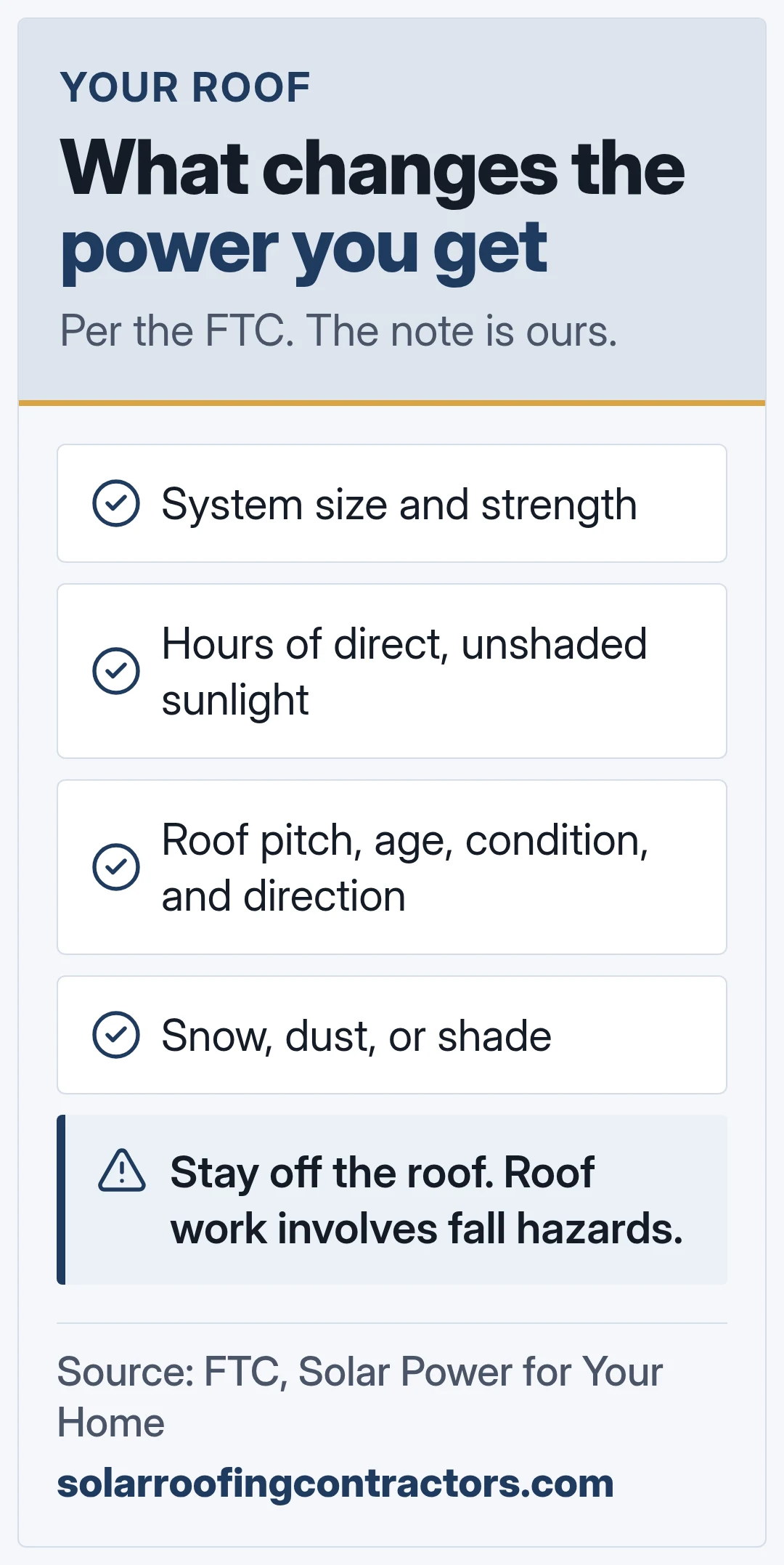Select 'Roof pitch, age, condition, and direction' text
Screen dimensions: 784x1565
click(405, 868)
